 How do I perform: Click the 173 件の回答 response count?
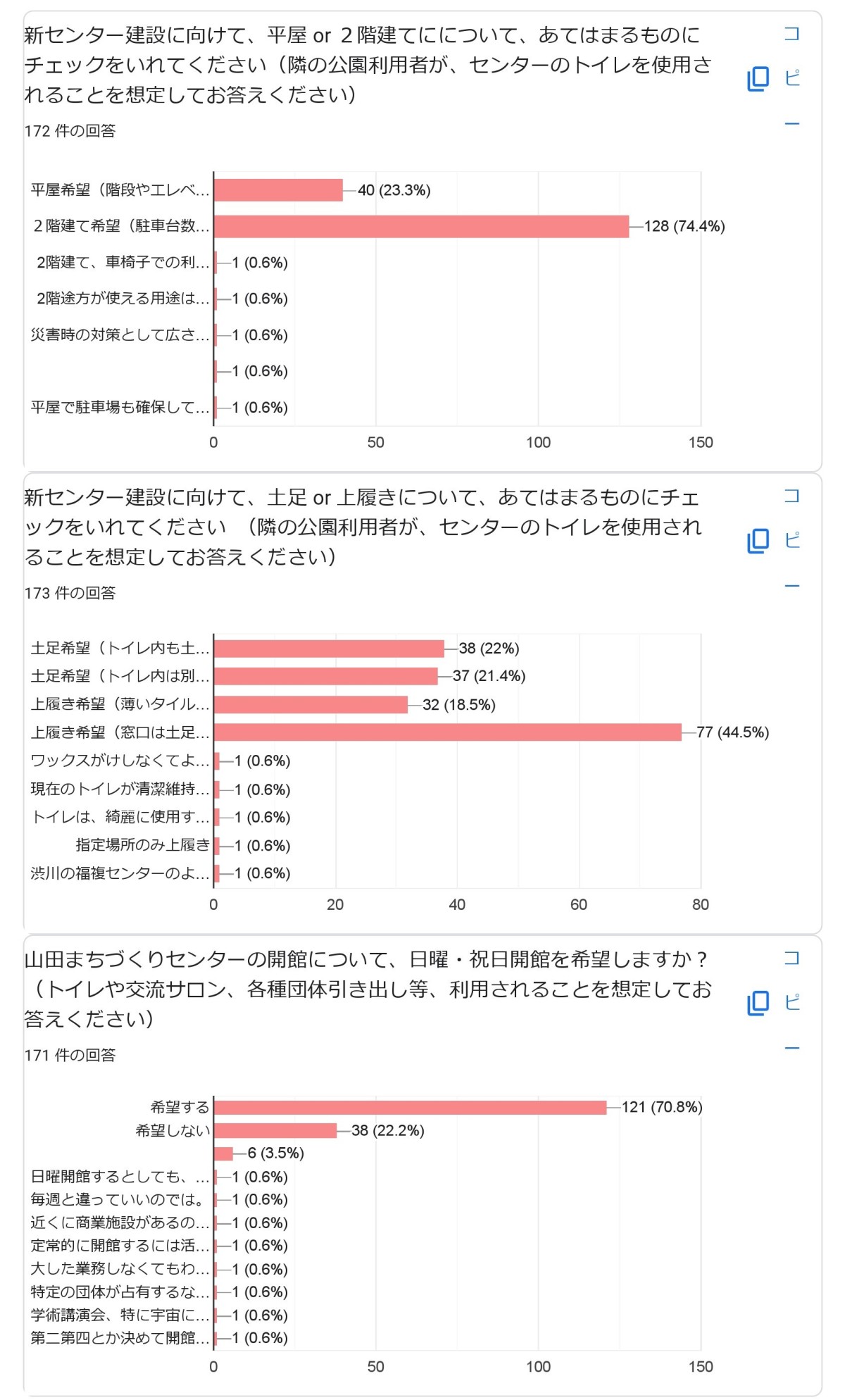(70, 593)
